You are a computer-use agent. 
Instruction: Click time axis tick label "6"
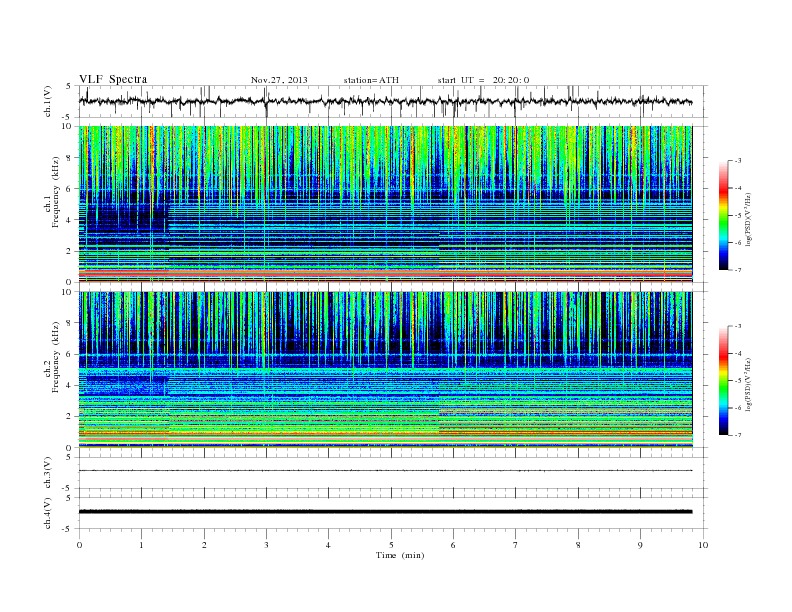[x=454, y=545]
